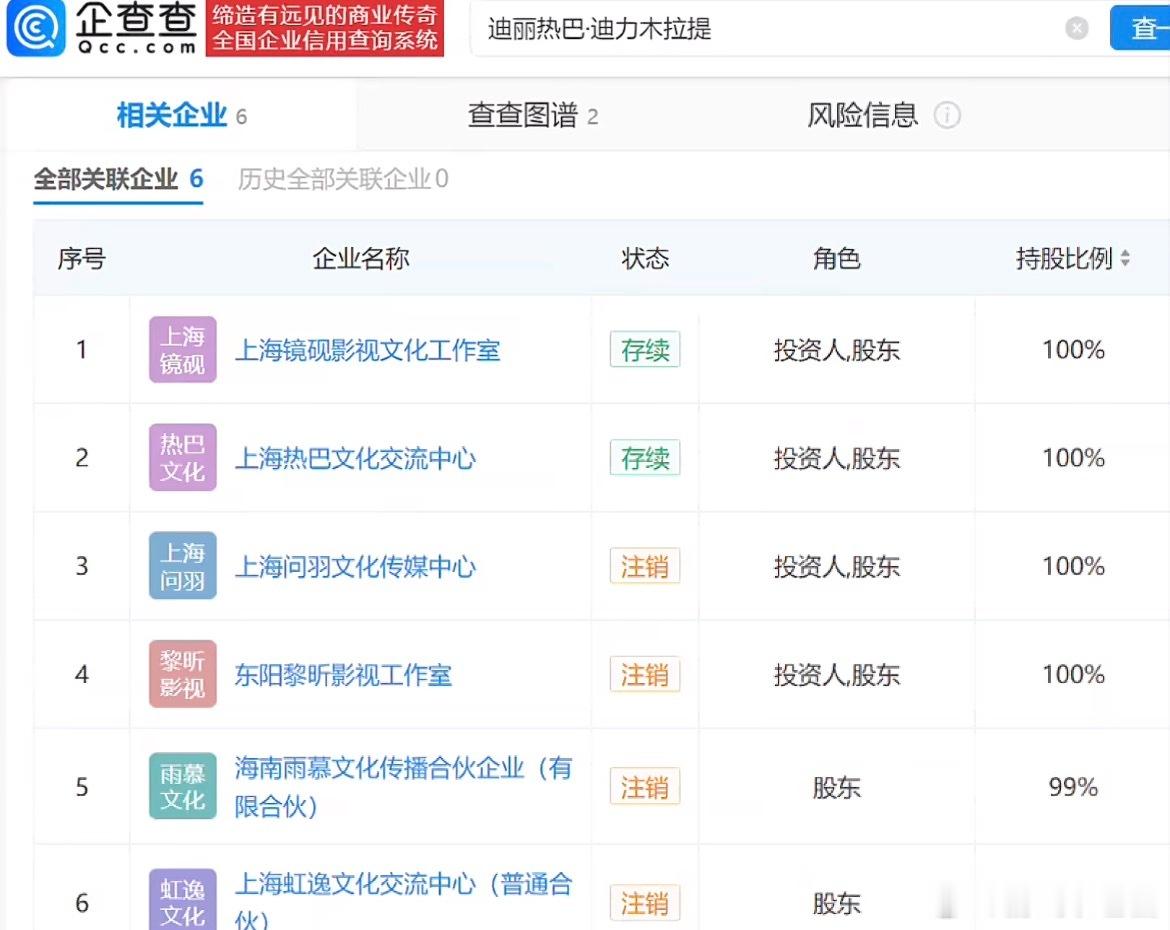Open the 风险信息 tab
Image resolution: width=1170 pixels, height=930 pixels.
863,115
